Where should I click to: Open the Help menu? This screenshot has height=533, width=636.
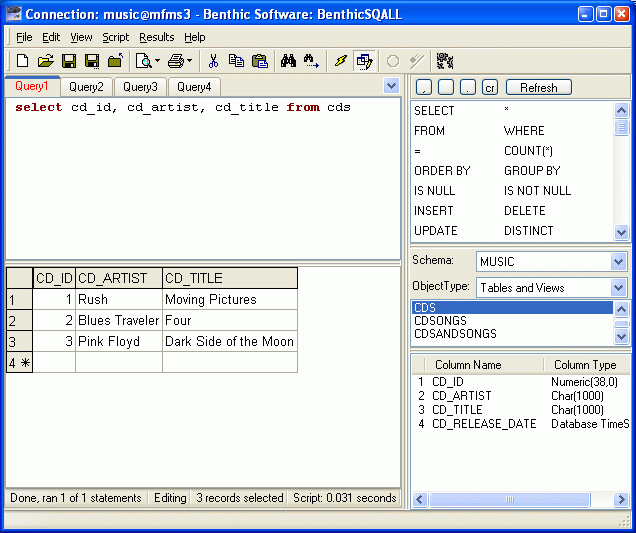pos(195,37)
